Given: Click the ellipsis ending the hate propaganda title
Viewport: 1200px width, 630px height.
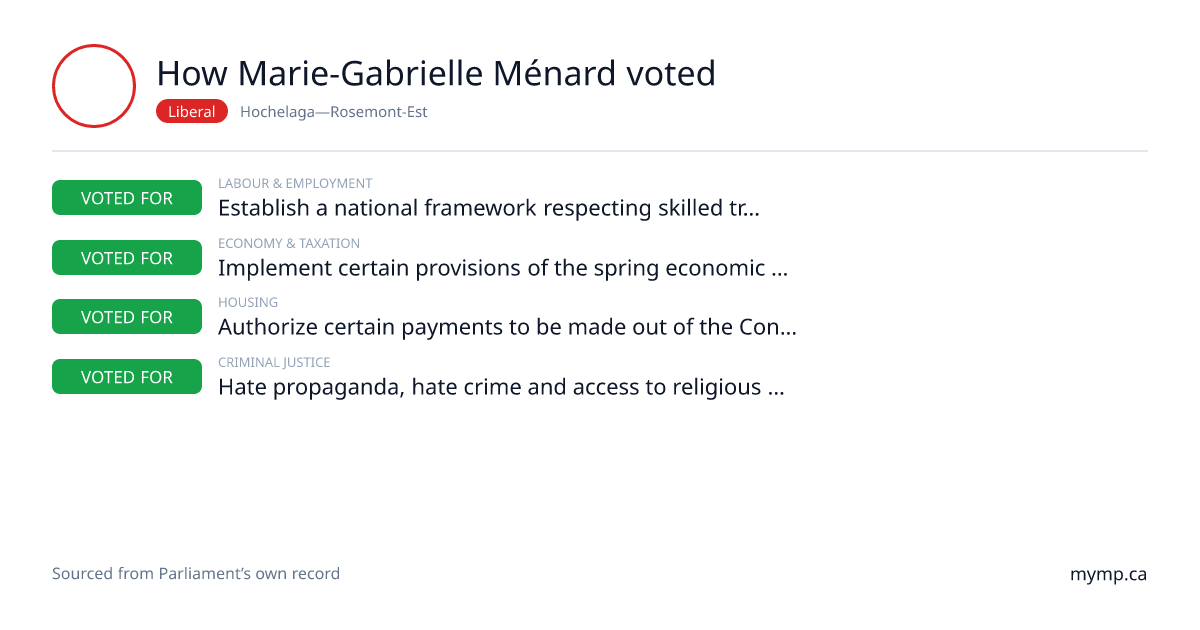Looking at the screenshot, I should point(775,391).
